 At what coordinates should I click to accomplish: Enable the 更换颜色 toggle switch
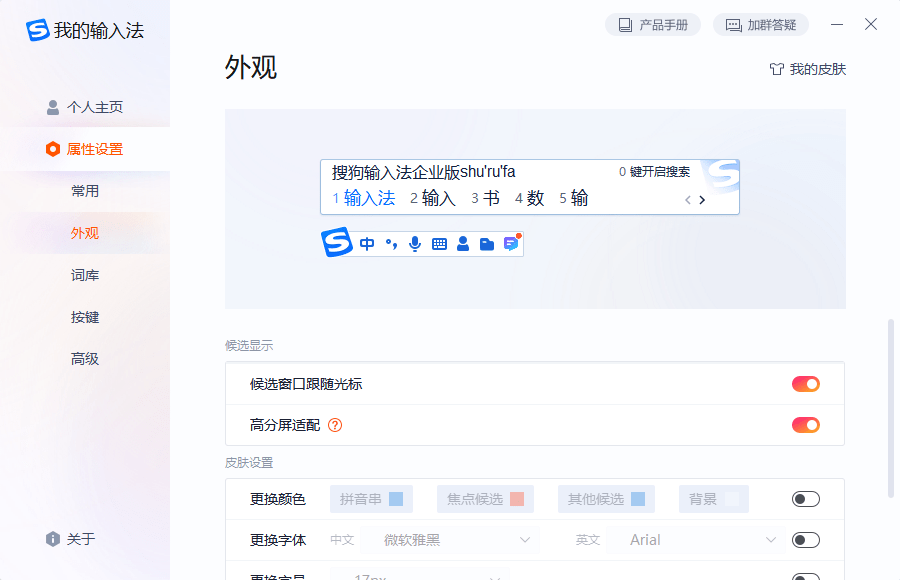pyautogui.click(x=805, y=498)
